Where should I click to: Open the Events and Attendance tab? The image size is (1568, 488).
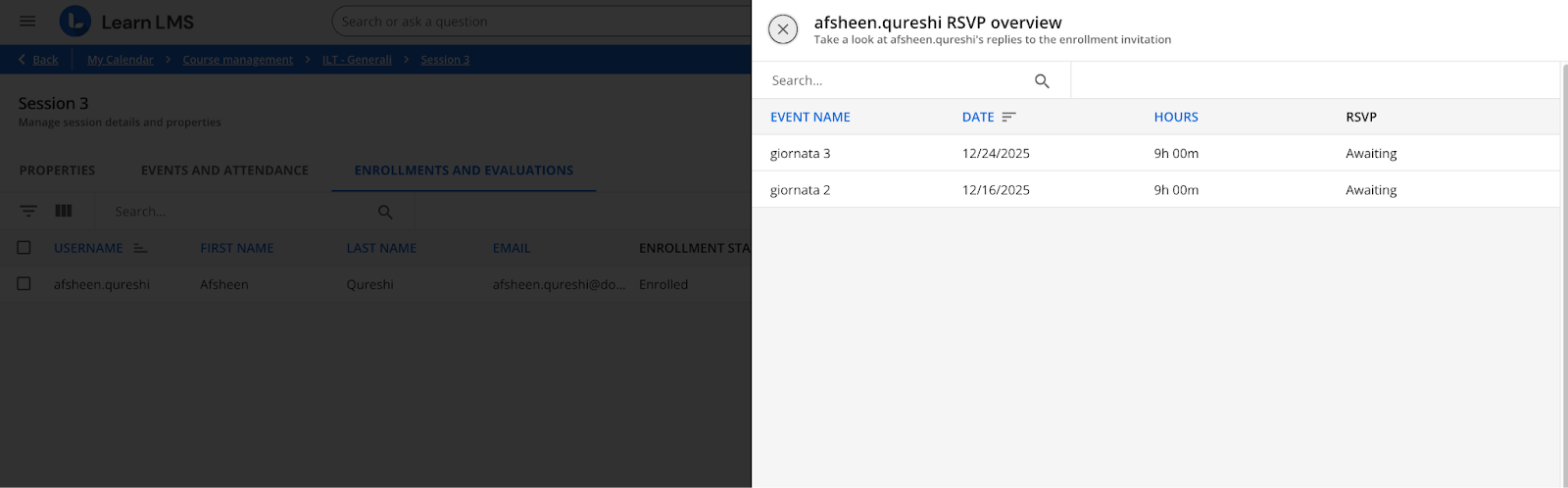[x=224, y=171]
